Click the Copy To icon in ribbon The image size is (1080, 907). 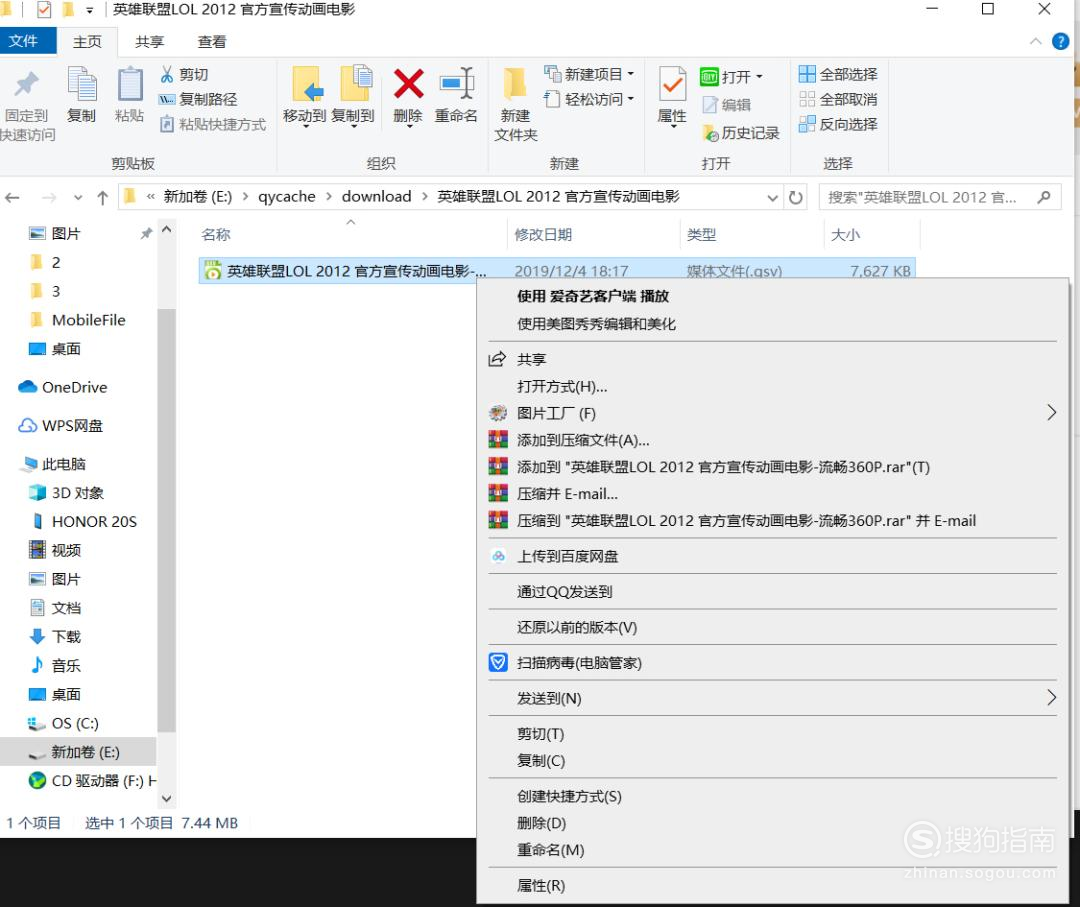click(353, 86)
